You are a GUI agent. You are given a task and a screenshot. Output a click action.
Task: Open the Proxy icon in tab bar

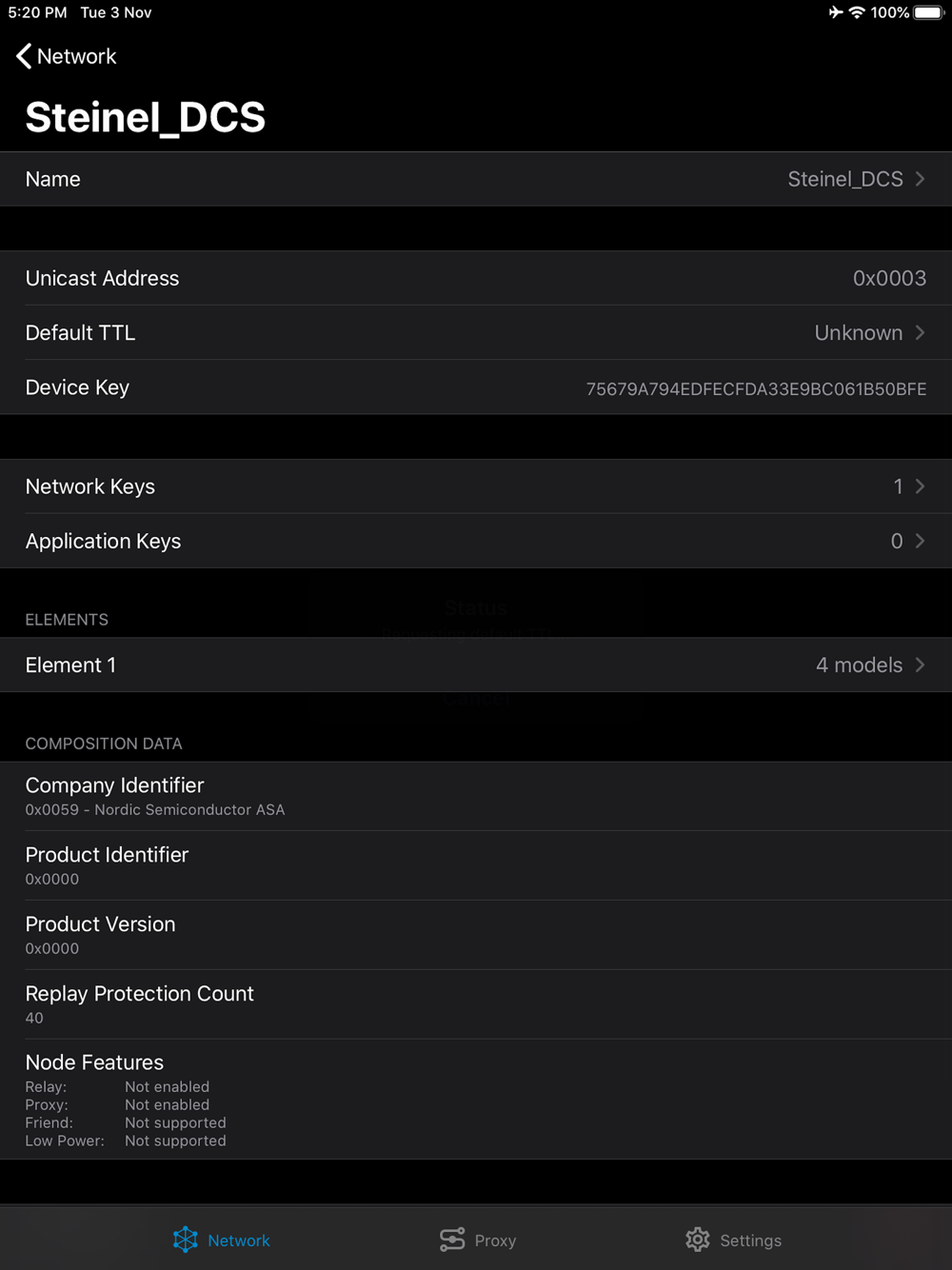pyautogui.click(x=452, y=1240)
